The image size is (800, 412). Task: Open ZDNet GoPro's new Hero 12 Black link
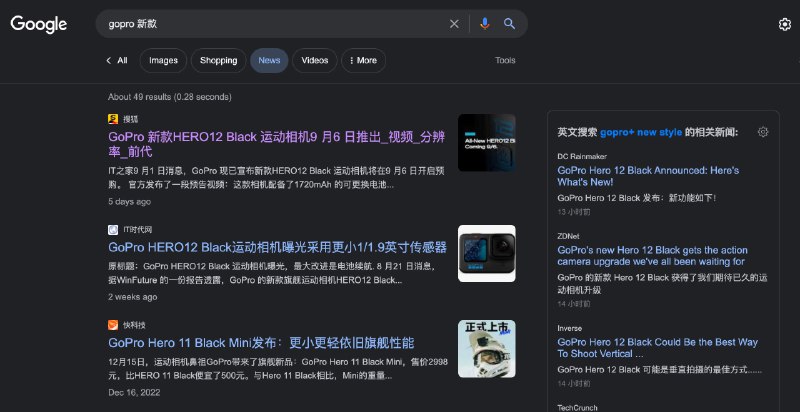(653, 256)
